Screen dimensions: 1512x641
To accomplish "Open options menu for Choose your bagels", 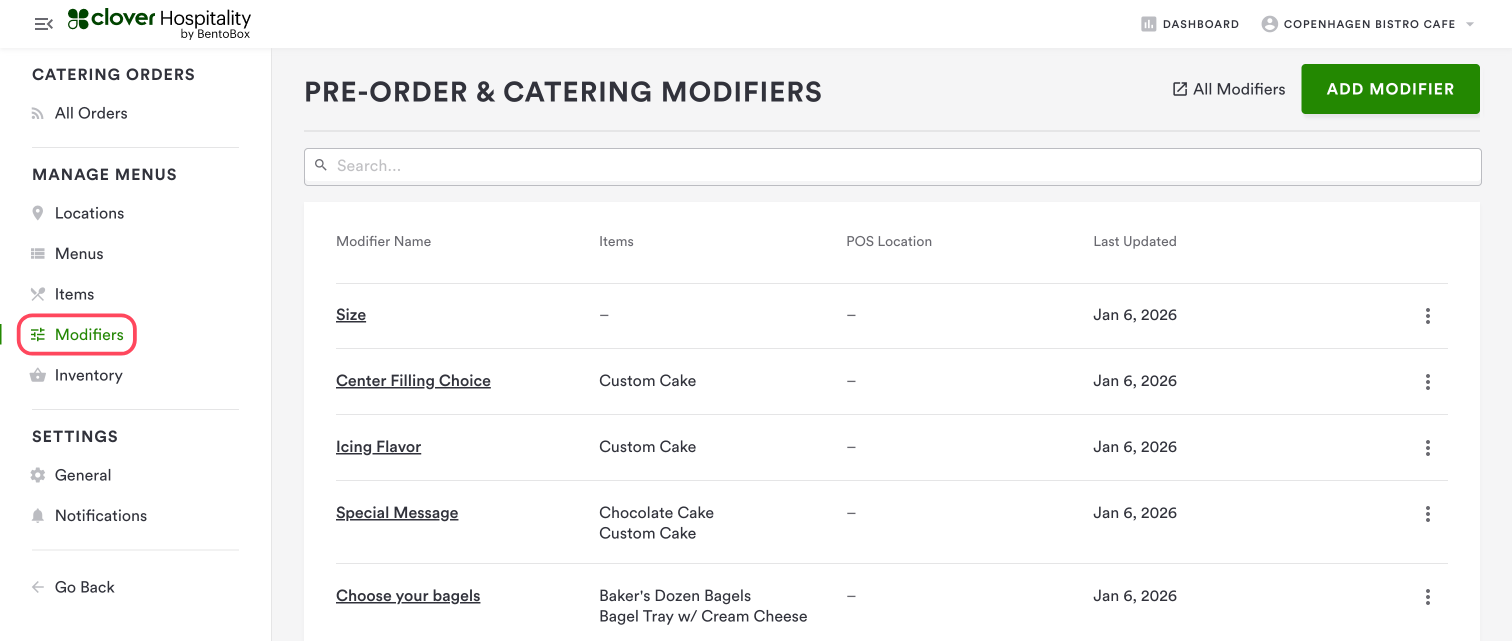I will [1427, 597].
